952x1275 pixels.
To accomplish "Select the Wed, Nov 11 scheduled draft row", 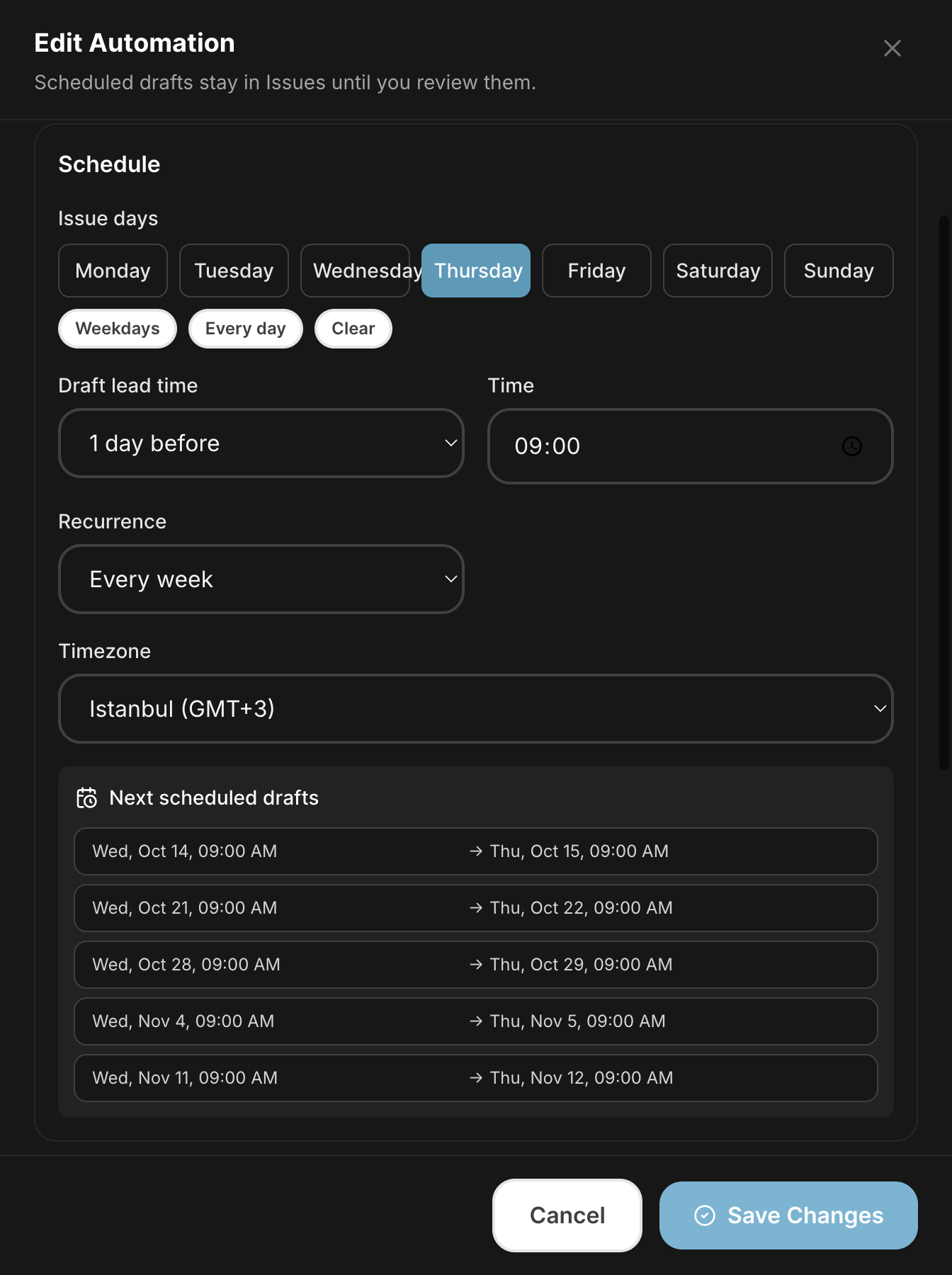I will [476, 1078].
